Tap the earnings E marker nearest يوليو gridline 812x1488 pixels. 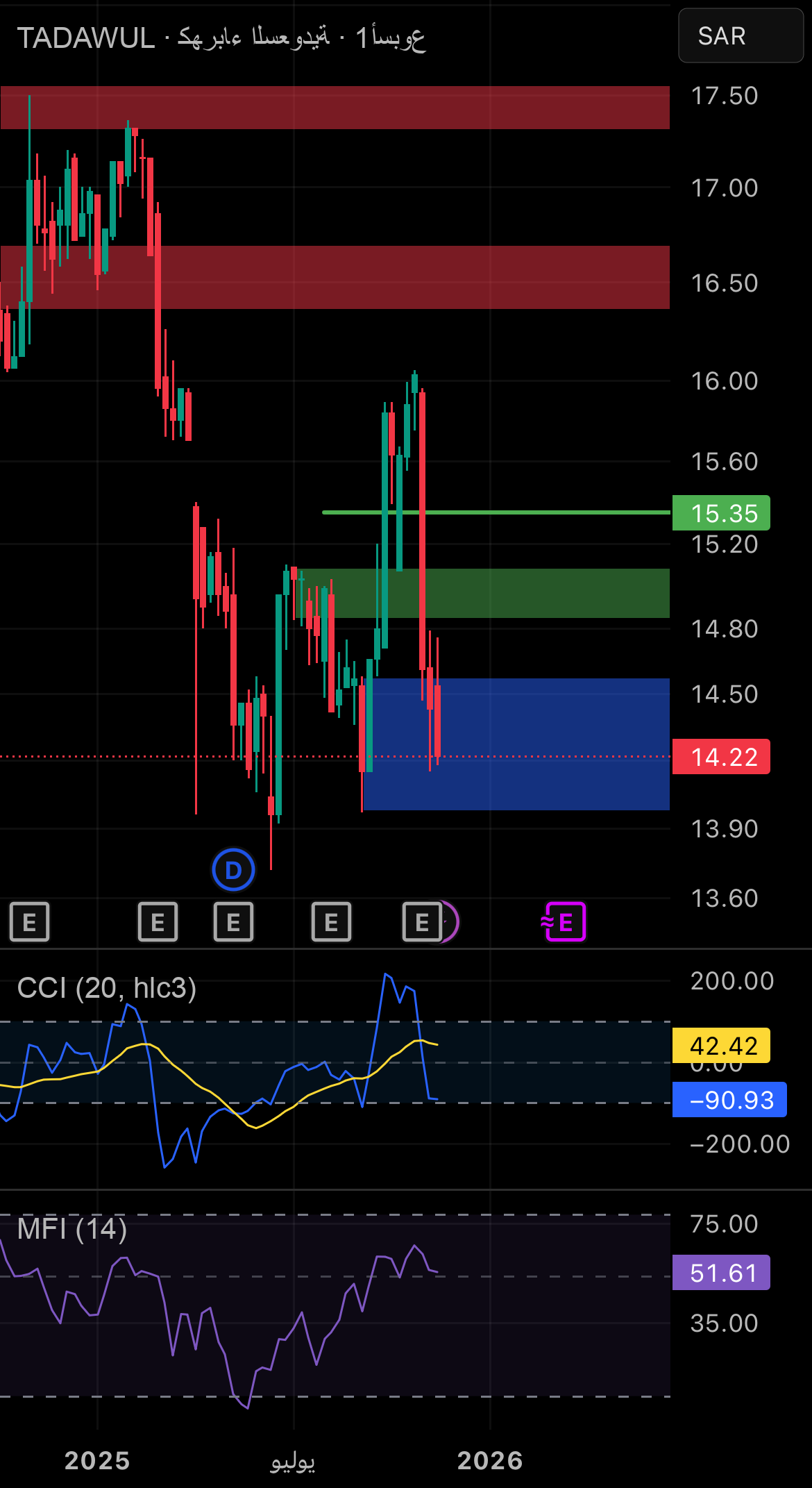click(x=331, y=922)
